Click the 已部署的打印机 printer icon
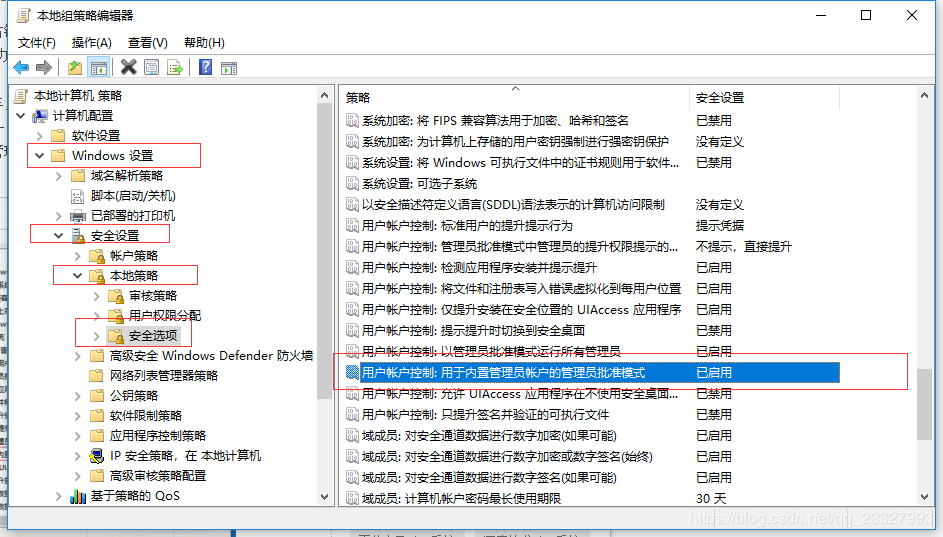The width and height of the screenshot is (943, 537). [x=78, y=216]
